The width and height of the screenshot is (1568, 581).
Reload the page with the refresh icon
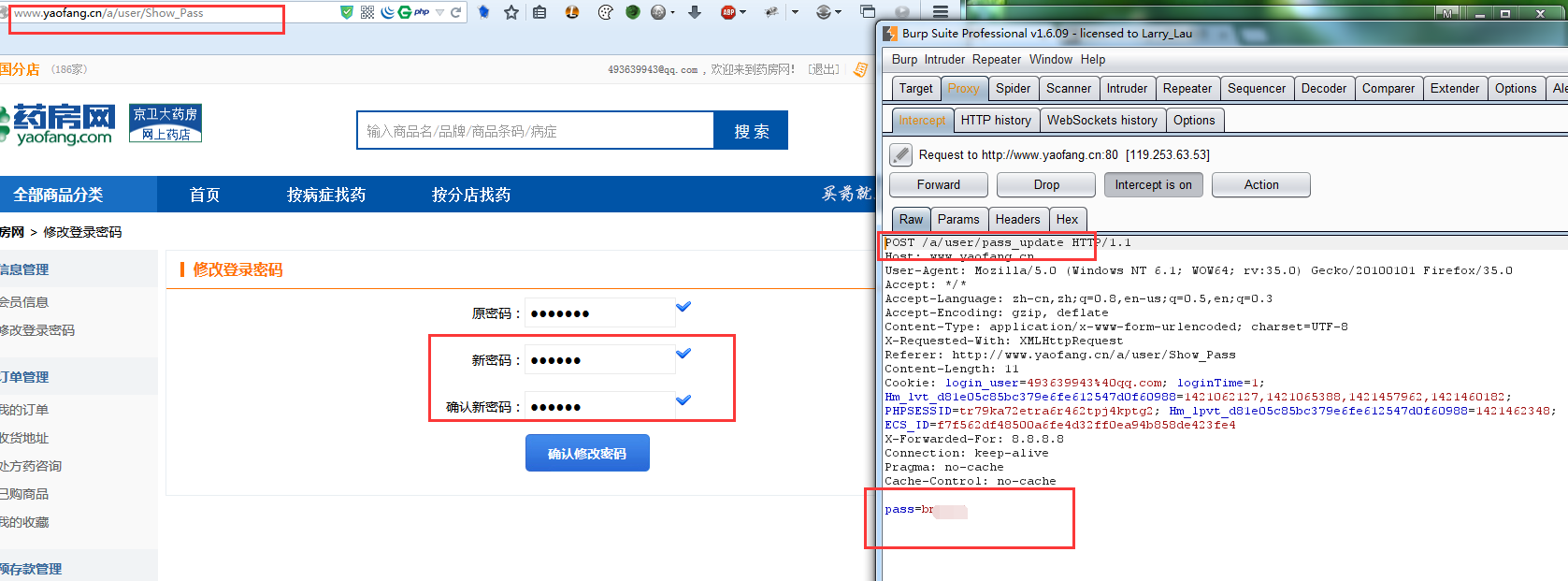pos(455,12)
